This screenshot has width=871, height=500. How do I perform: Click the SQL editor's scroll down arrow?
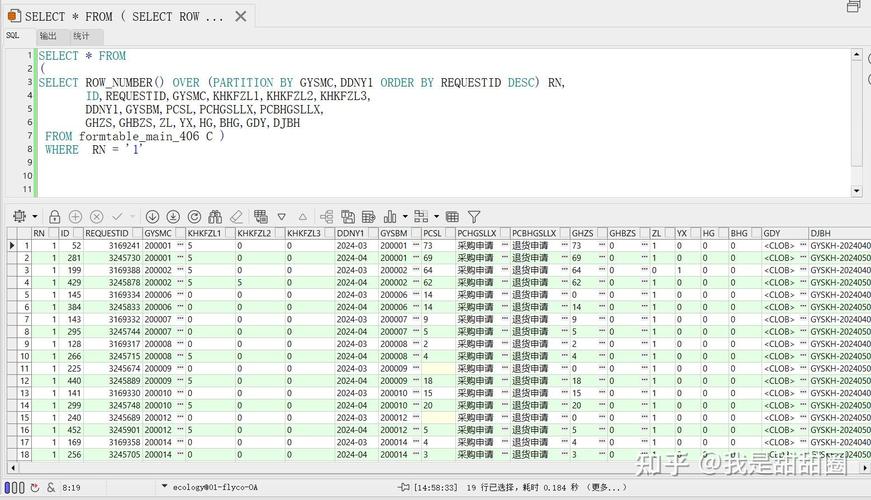pyautogui.click(x=857, y=191)
